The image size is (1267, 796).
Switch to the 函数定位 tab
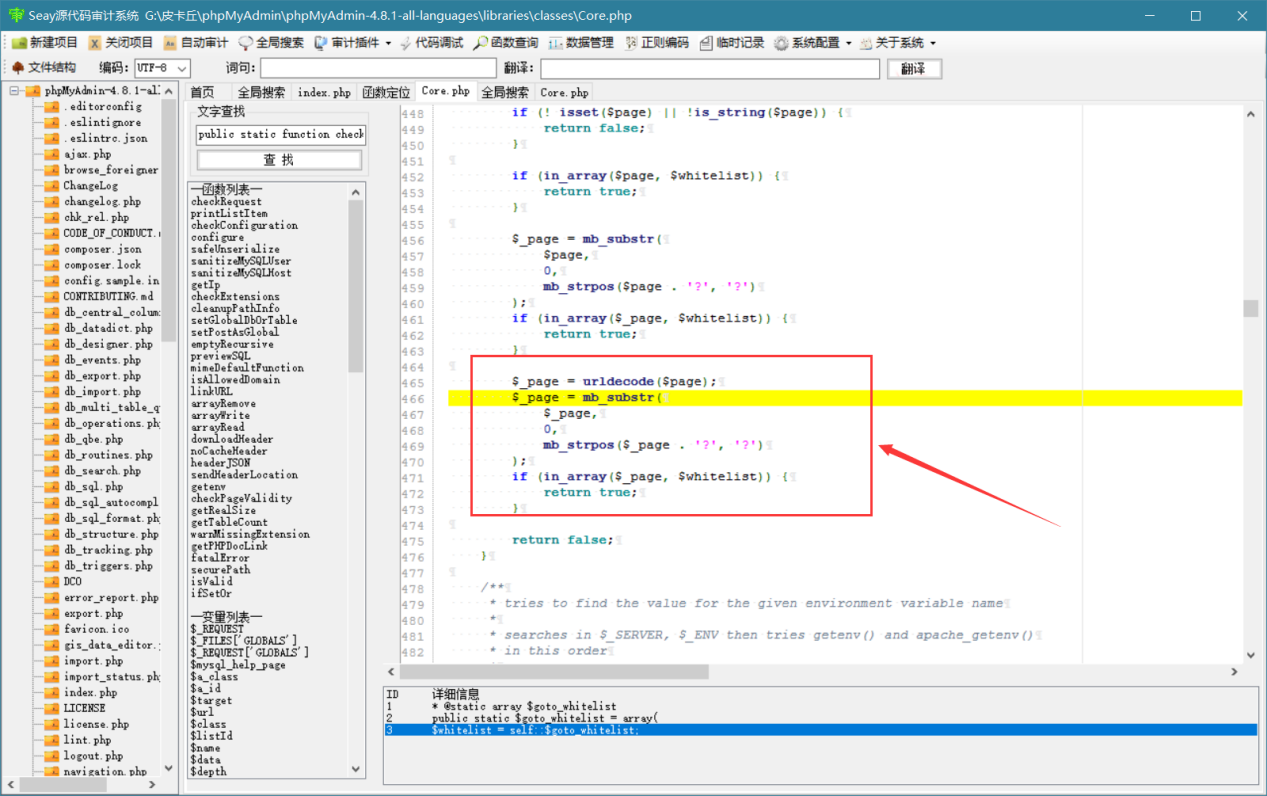point(386,92)
